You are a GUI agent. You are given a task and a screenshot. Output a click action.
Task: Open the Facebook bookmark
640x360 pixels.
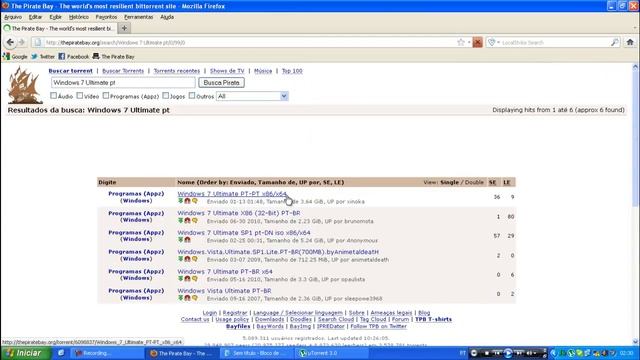[x=73, y=56]
